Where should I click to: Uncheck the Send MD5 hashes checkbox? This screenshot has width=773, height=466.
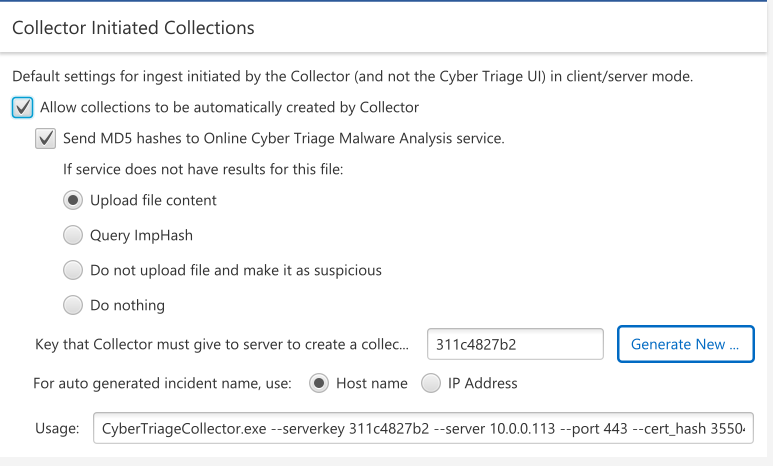coord(46,139)
